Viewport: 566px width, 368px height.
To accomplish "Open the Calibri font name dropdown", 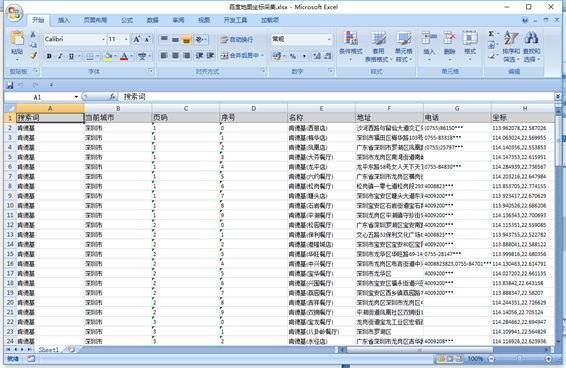I will point(75,39).
